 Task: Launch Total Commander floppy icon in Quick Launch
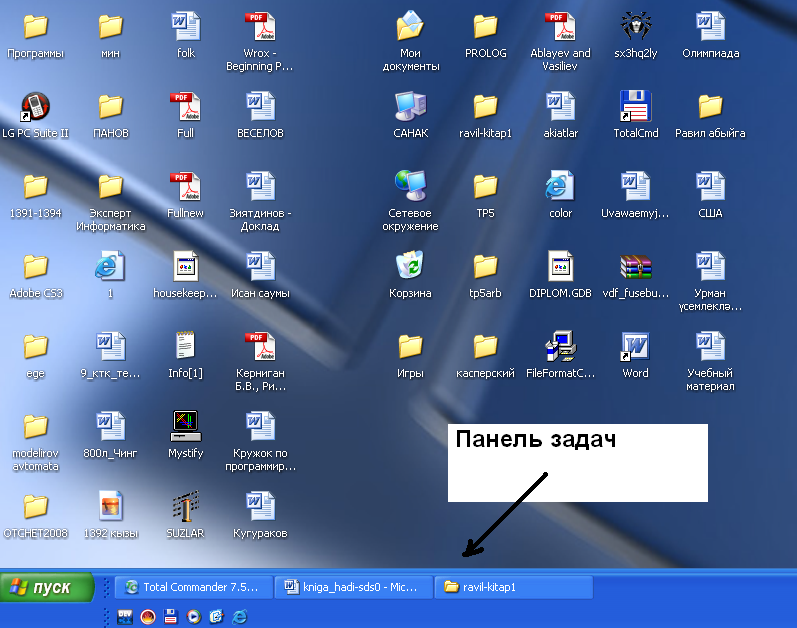[x=171, y=617]
